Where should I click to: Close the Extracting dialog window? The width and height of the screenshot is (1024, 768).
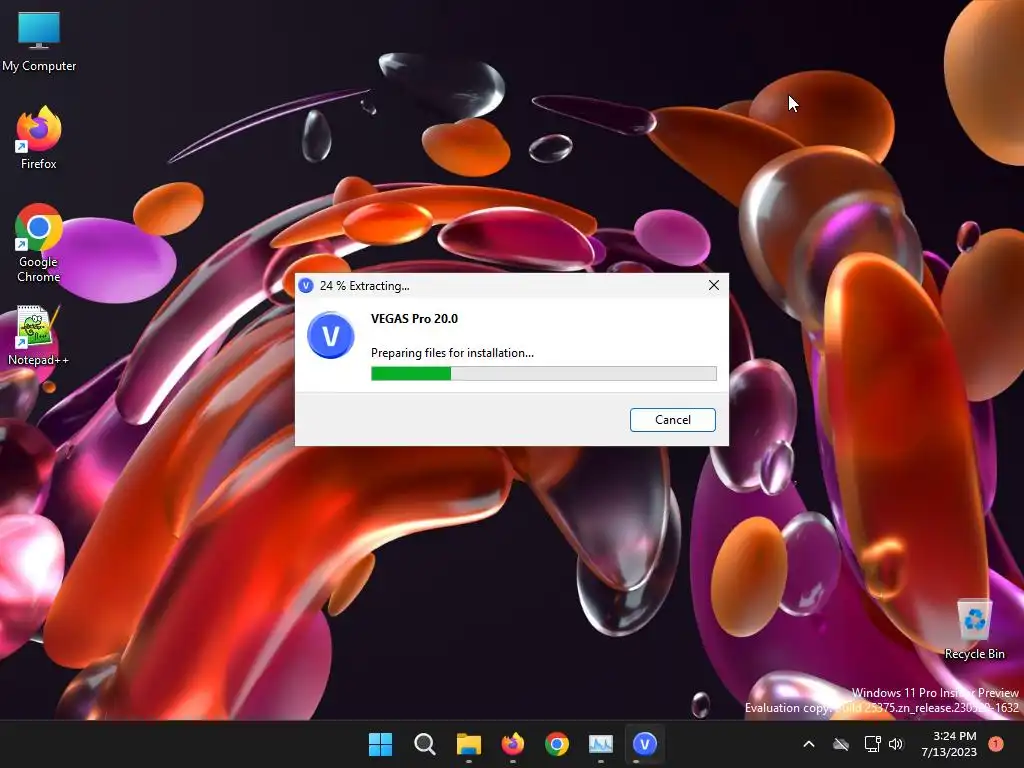pyautogui.click(x=714, y=285)
